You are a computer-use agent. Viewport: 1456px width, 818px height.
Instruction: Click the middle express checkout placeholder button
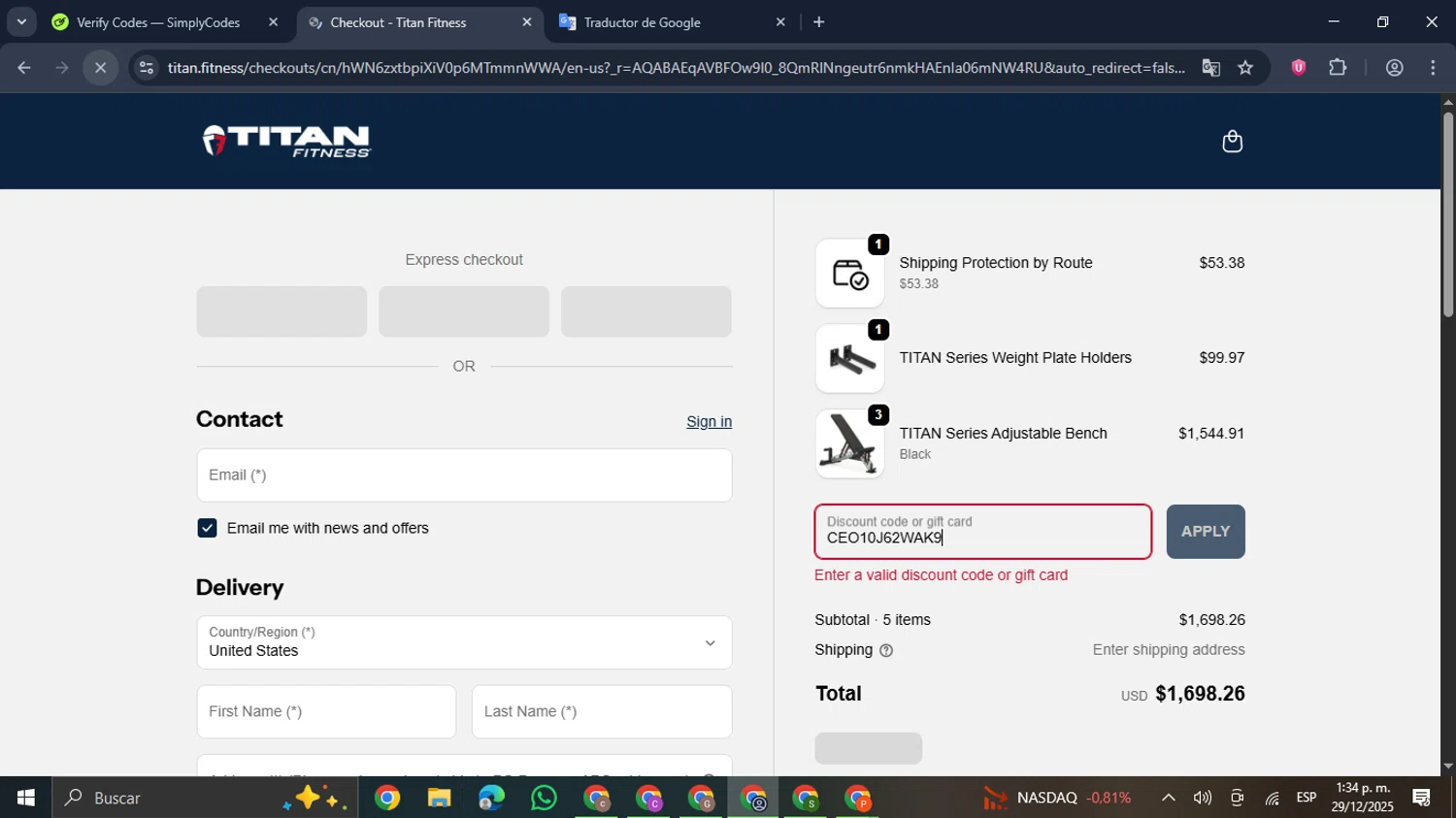point(464,311)
